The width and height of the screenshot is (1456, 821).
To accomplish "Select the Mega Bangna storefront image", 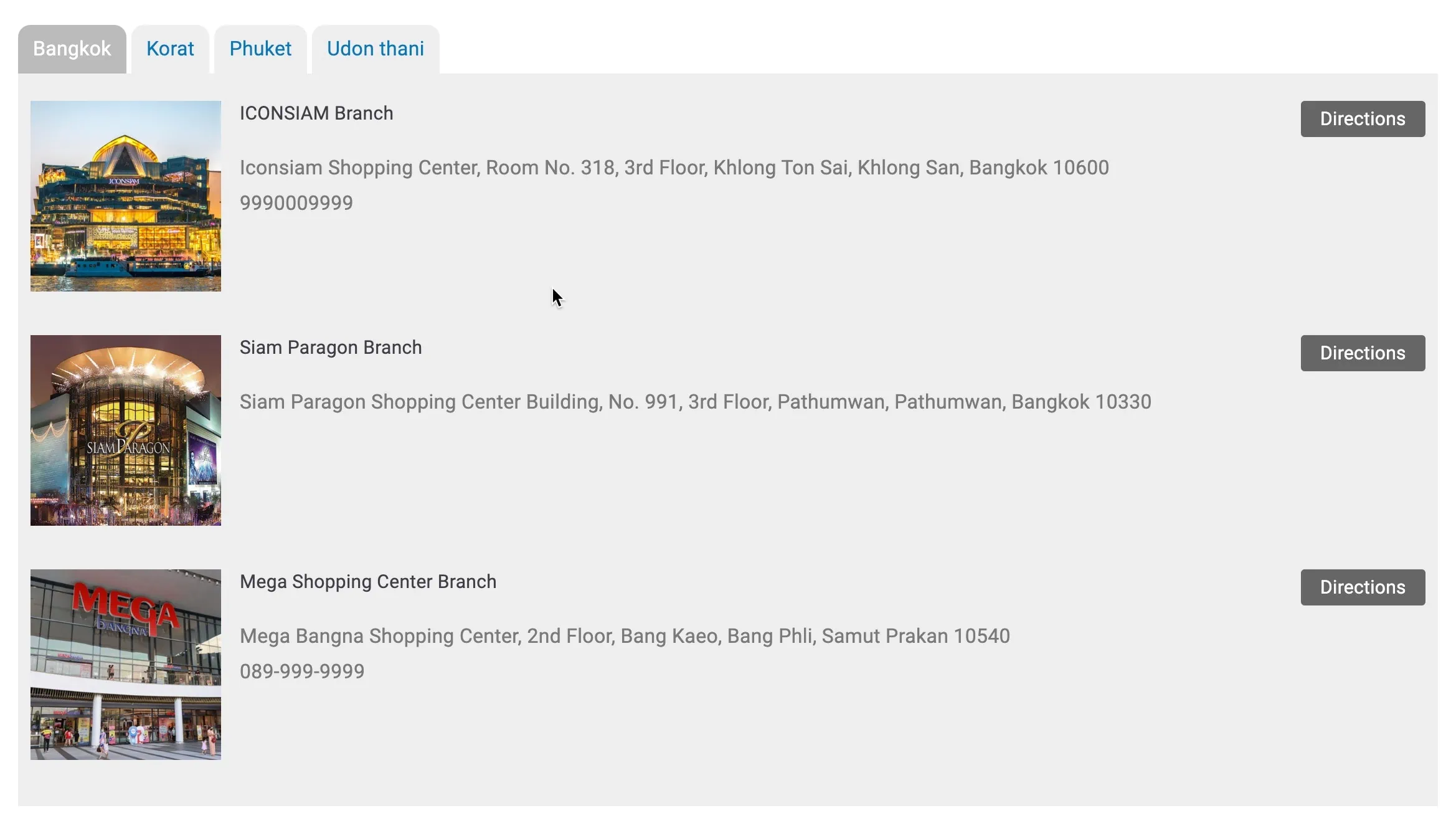I will [x=126, y=665].
